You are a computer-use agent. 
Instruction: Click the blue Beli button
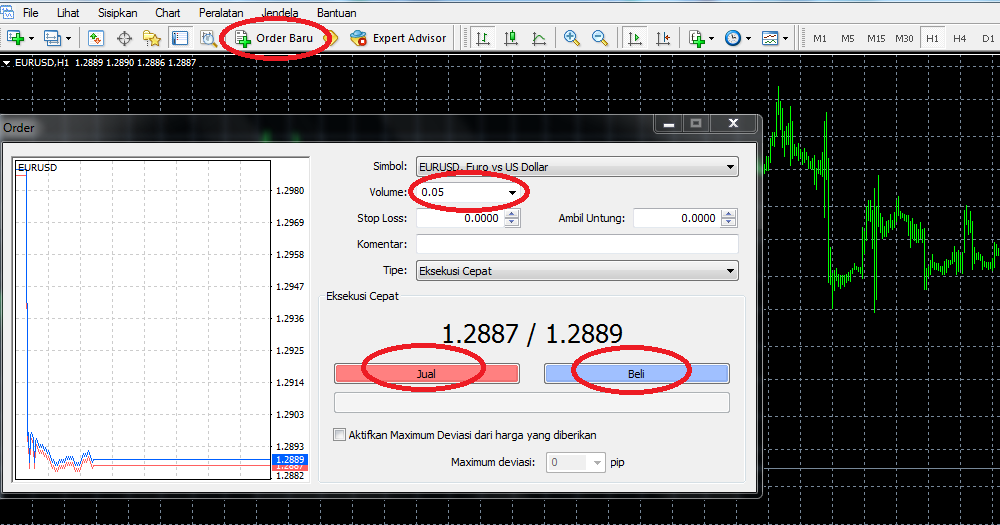[636, 374]
